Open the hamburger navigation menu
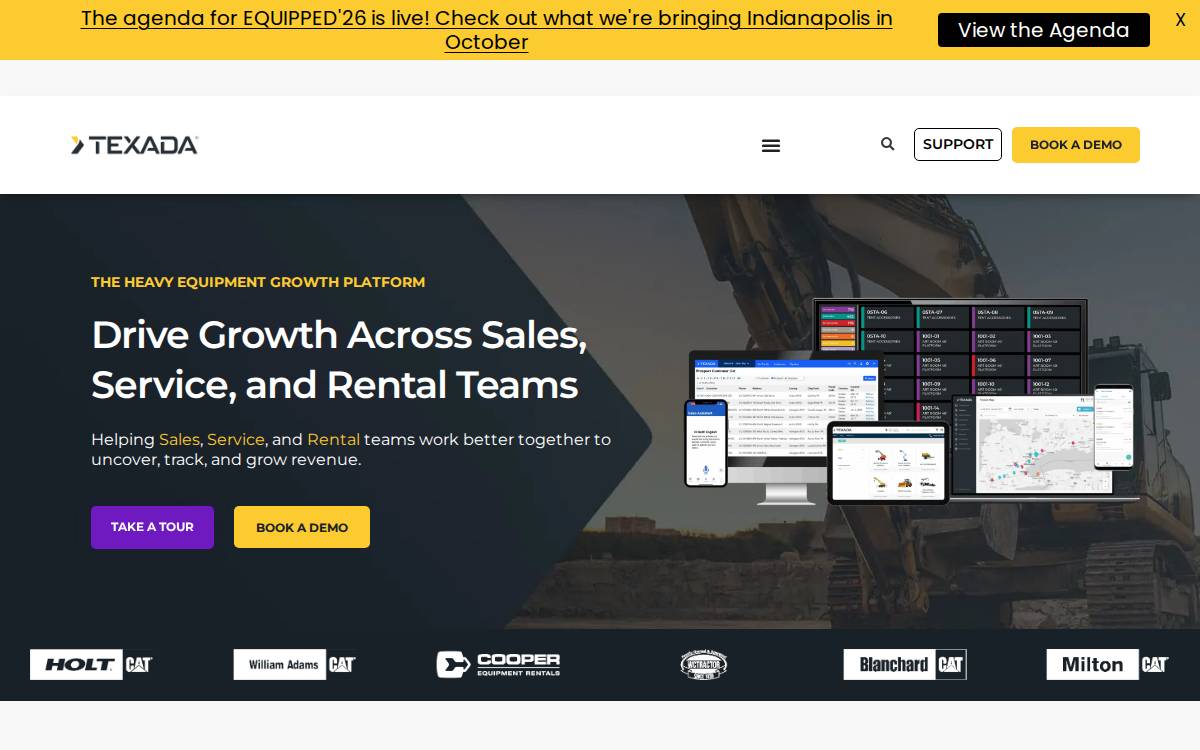Viewport: 1200px width, 750px height. pos(771,146)
